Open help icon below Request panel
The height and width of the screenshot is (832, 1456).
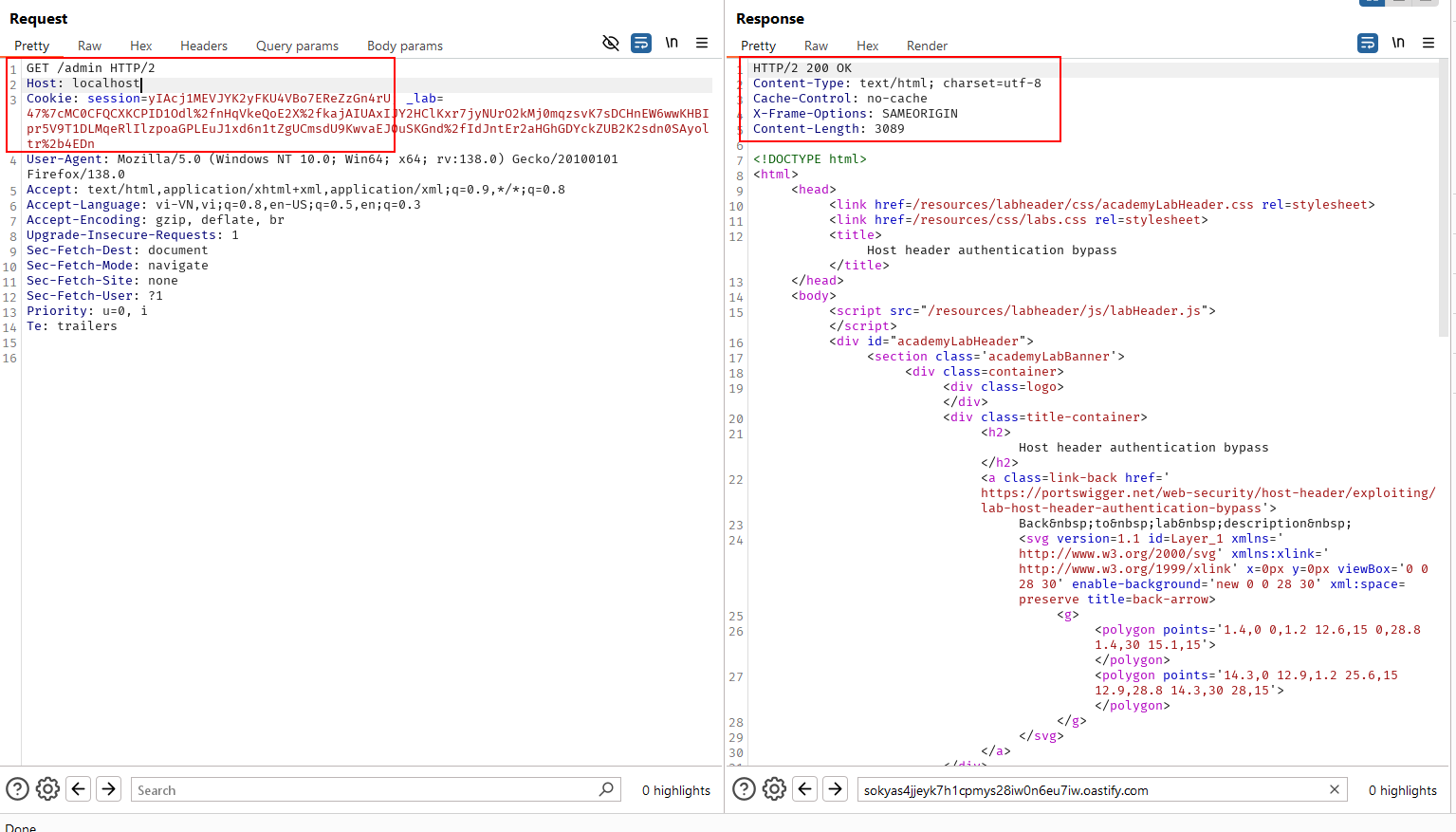coord(17,789)
